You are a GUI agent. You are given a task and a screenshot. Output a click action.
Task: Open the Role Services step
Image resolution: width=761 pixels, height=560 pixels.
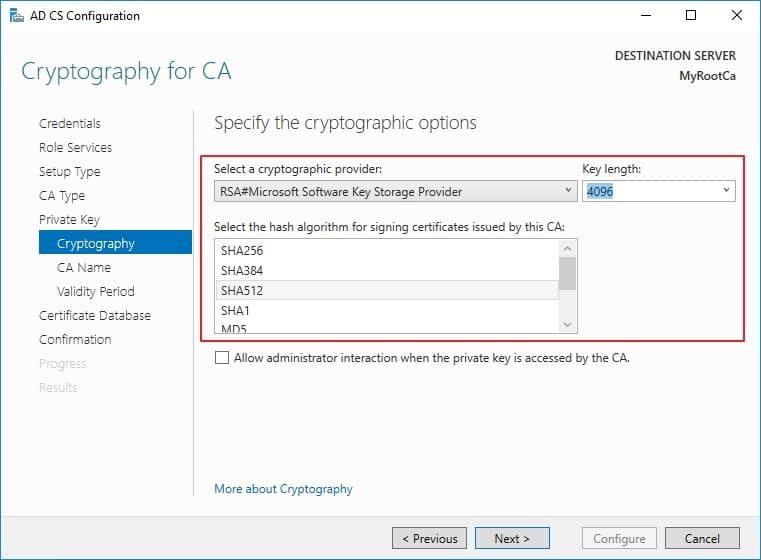75,148
